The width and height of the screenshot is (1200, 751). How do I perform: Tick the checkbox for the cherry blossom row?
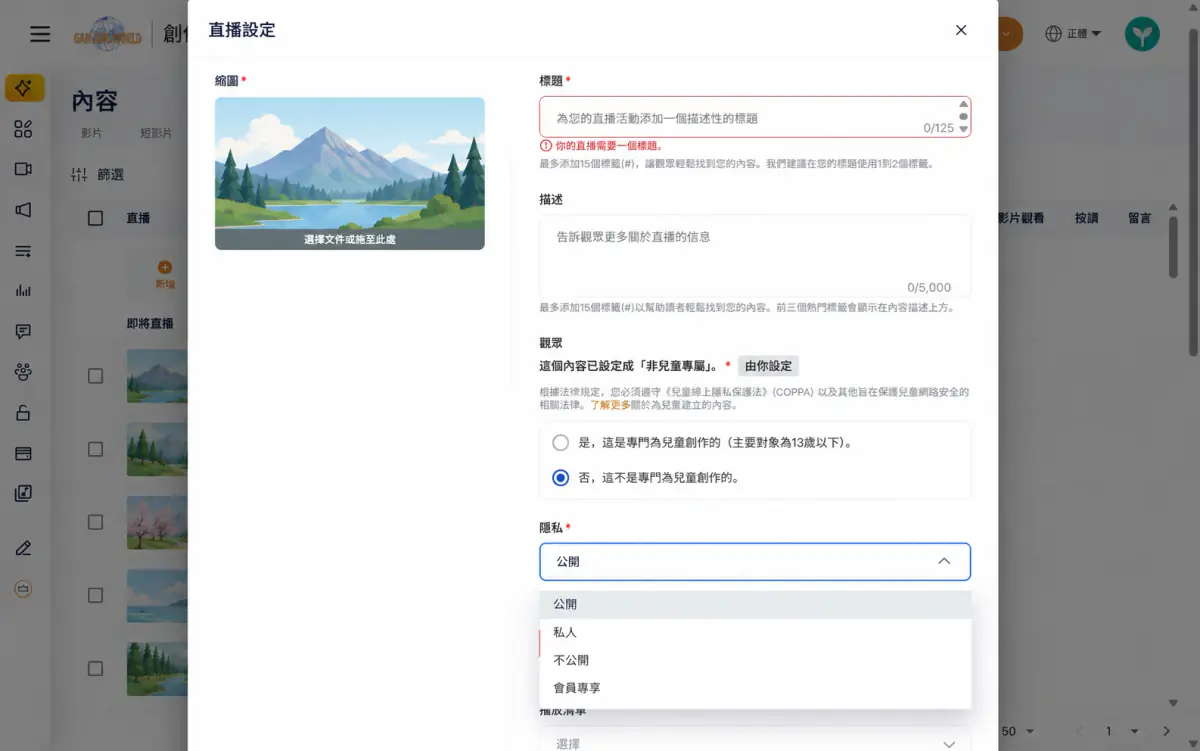click(96, 522)
